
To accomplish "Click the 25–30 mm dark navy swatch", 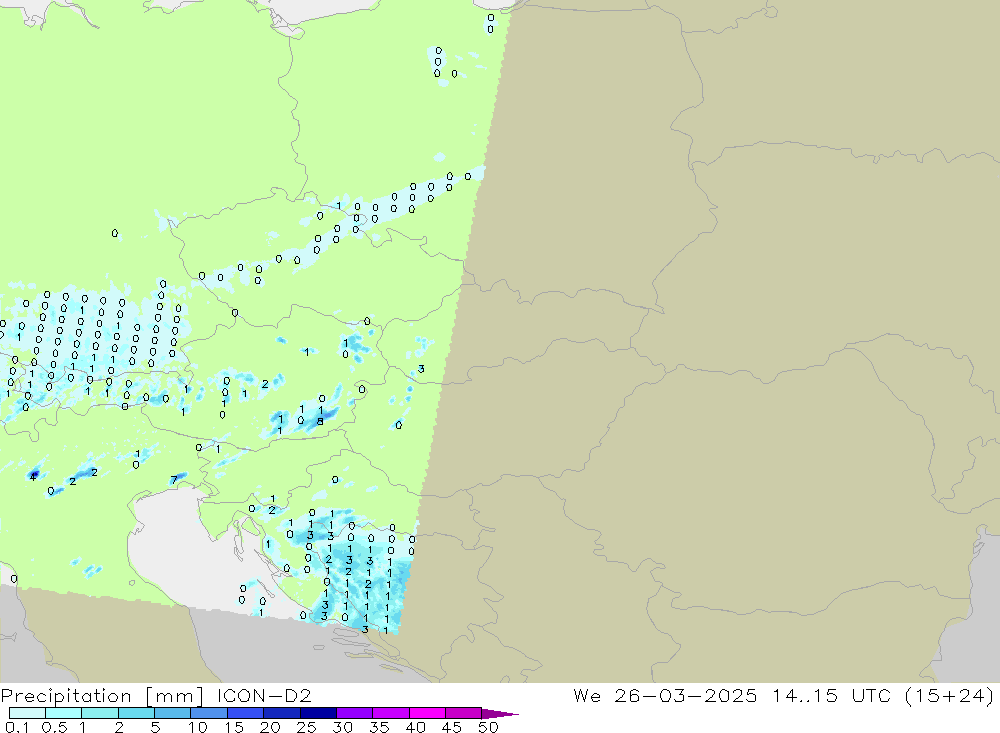I will 318,713.
